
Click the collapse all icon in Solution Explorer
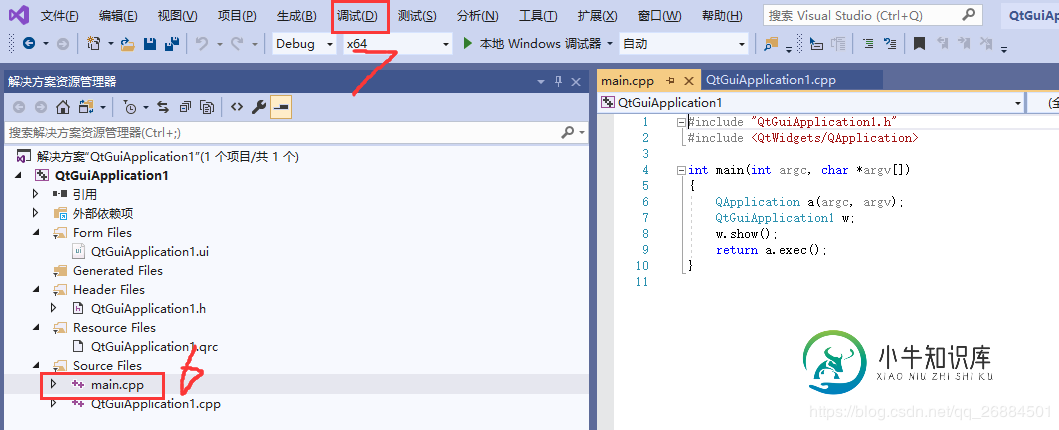tap(185, 107)
